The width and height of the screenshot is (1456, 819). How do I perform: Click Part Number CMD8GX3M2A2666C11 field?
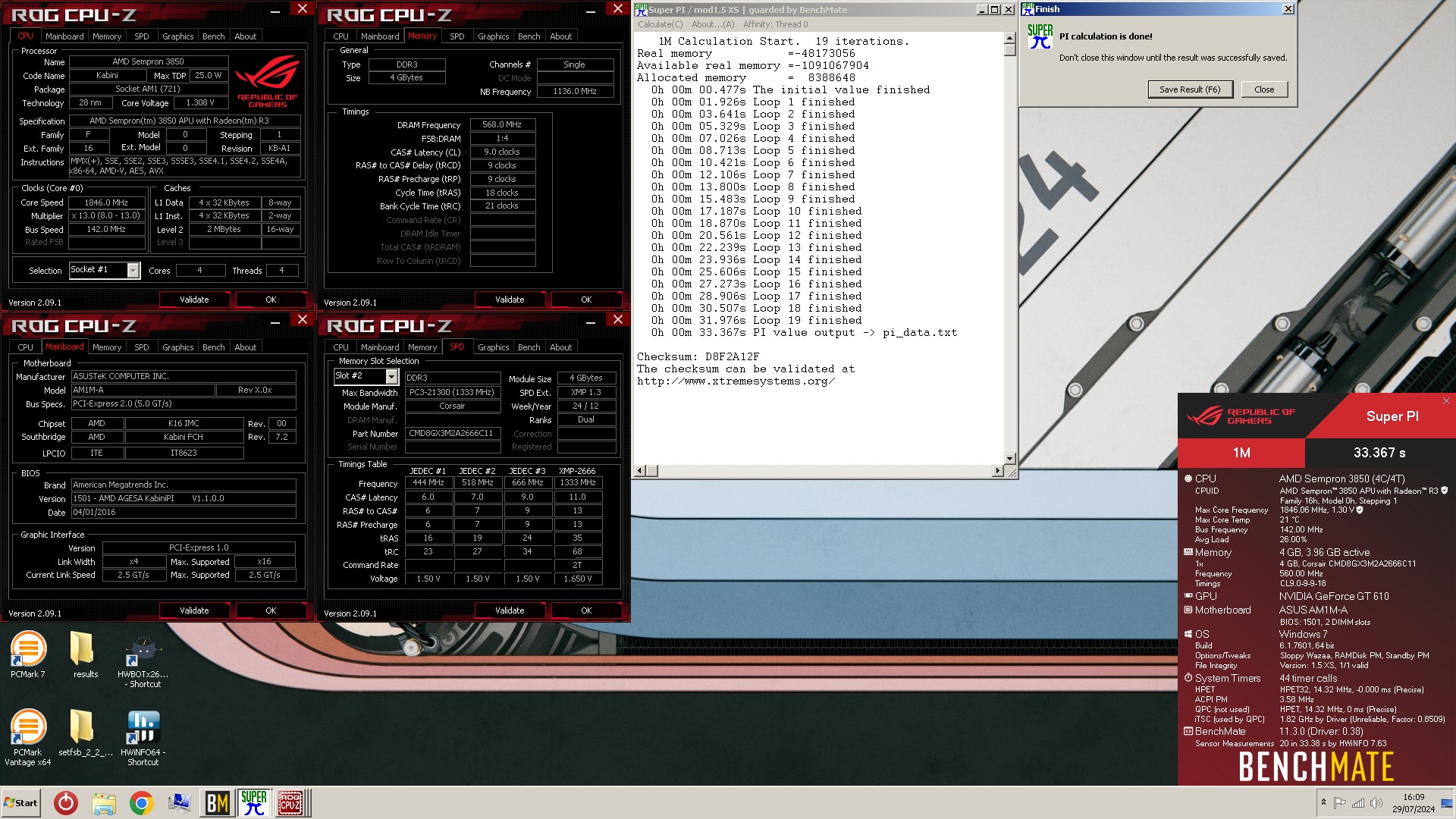coord(452,434)
